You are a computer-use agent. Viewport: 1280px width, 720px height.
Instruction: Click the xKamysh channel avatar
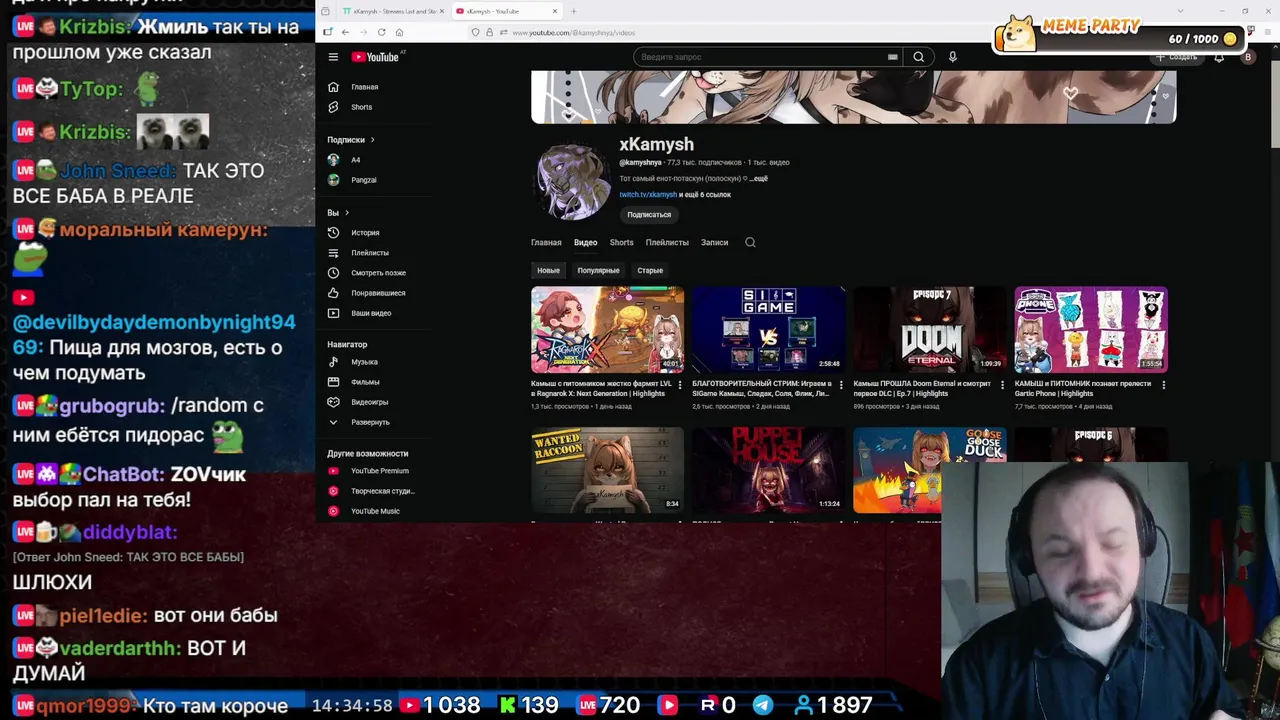point(573,182)
